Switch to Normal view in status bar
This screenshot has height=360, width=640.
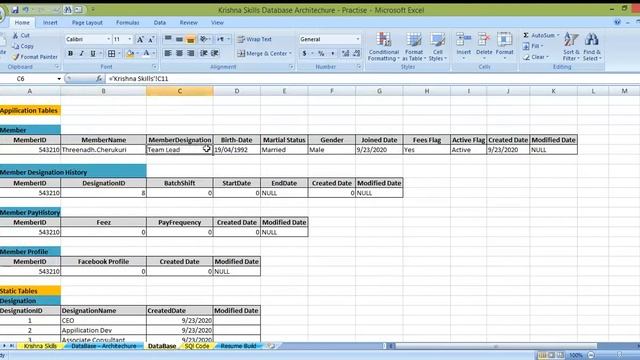click(x=542, y=355)
